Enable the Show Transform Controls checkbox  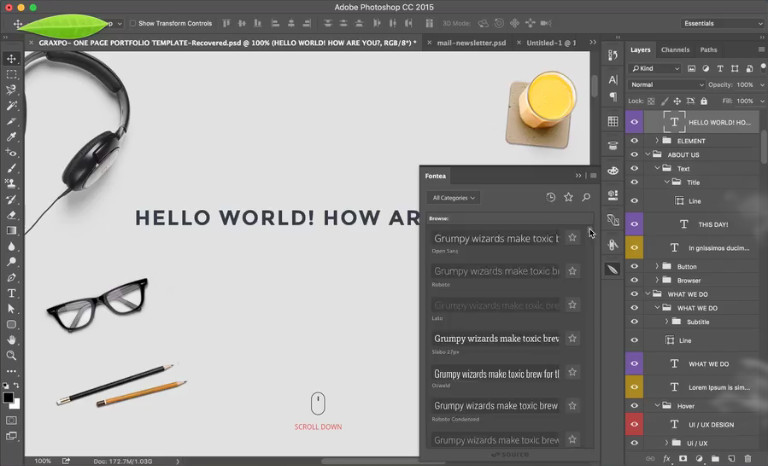coord(133,23)
